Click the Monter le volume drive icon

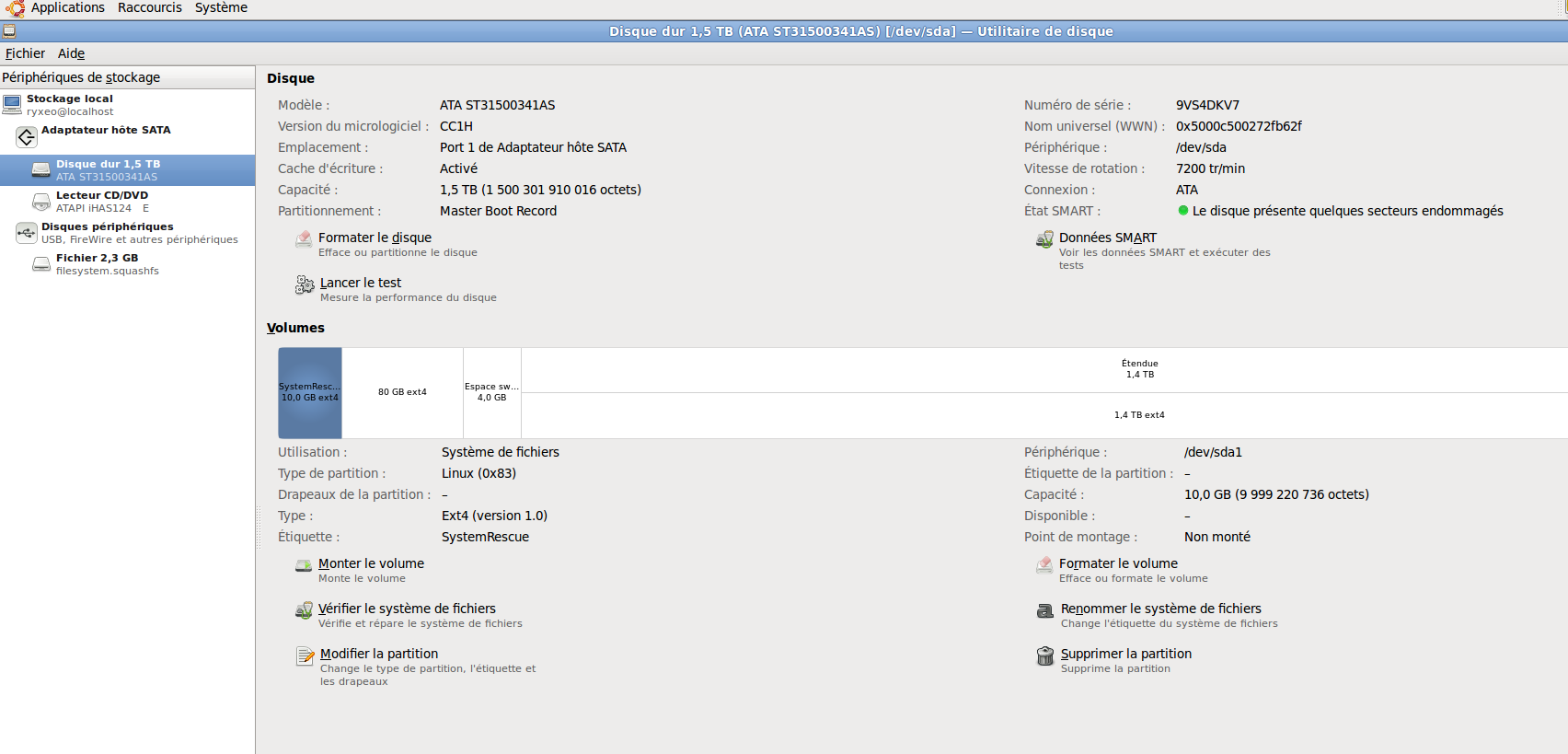[304, 565]
